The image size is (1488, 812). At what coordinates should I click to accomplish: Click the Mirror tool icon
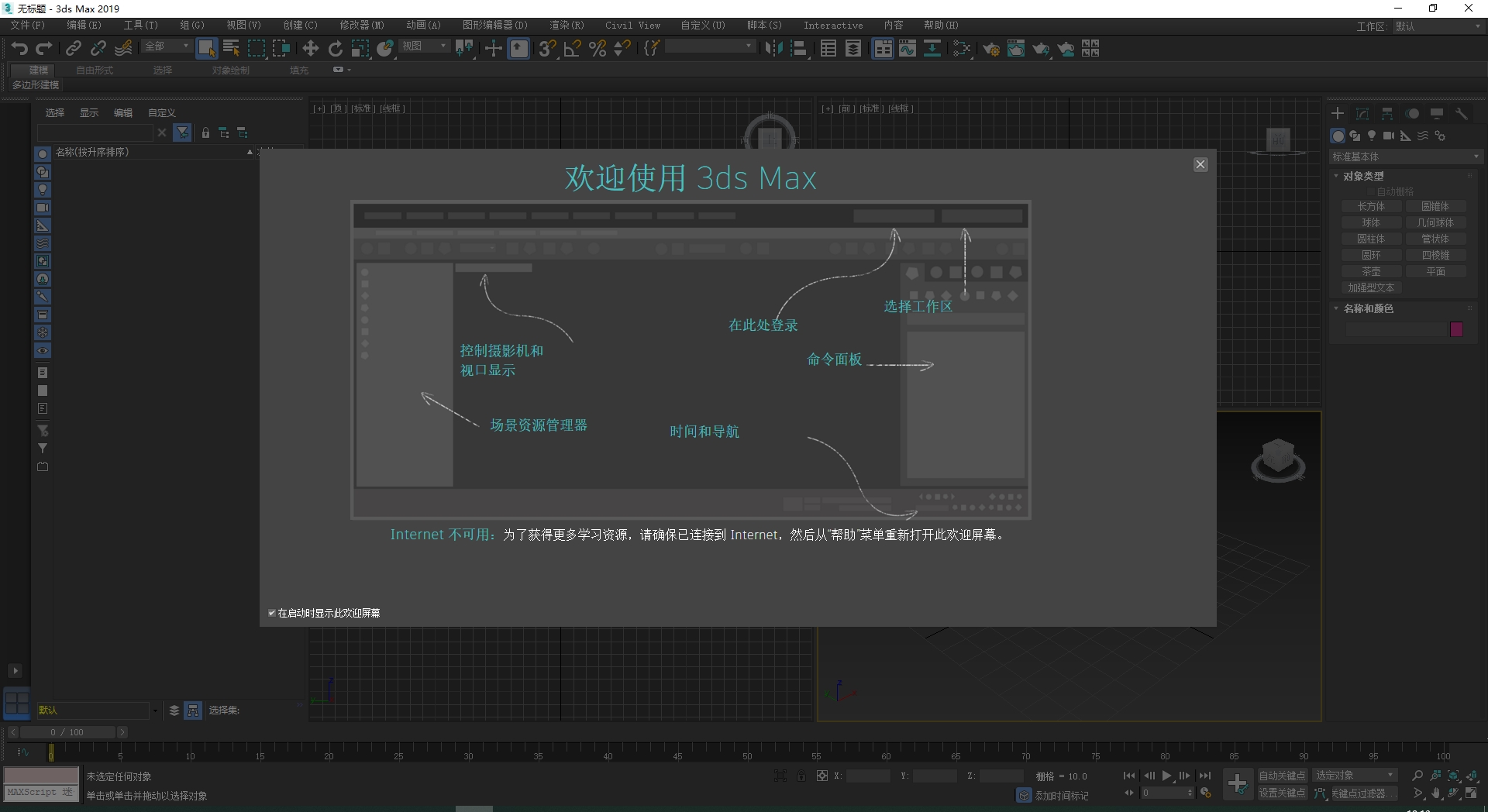(x=773, y=49)
